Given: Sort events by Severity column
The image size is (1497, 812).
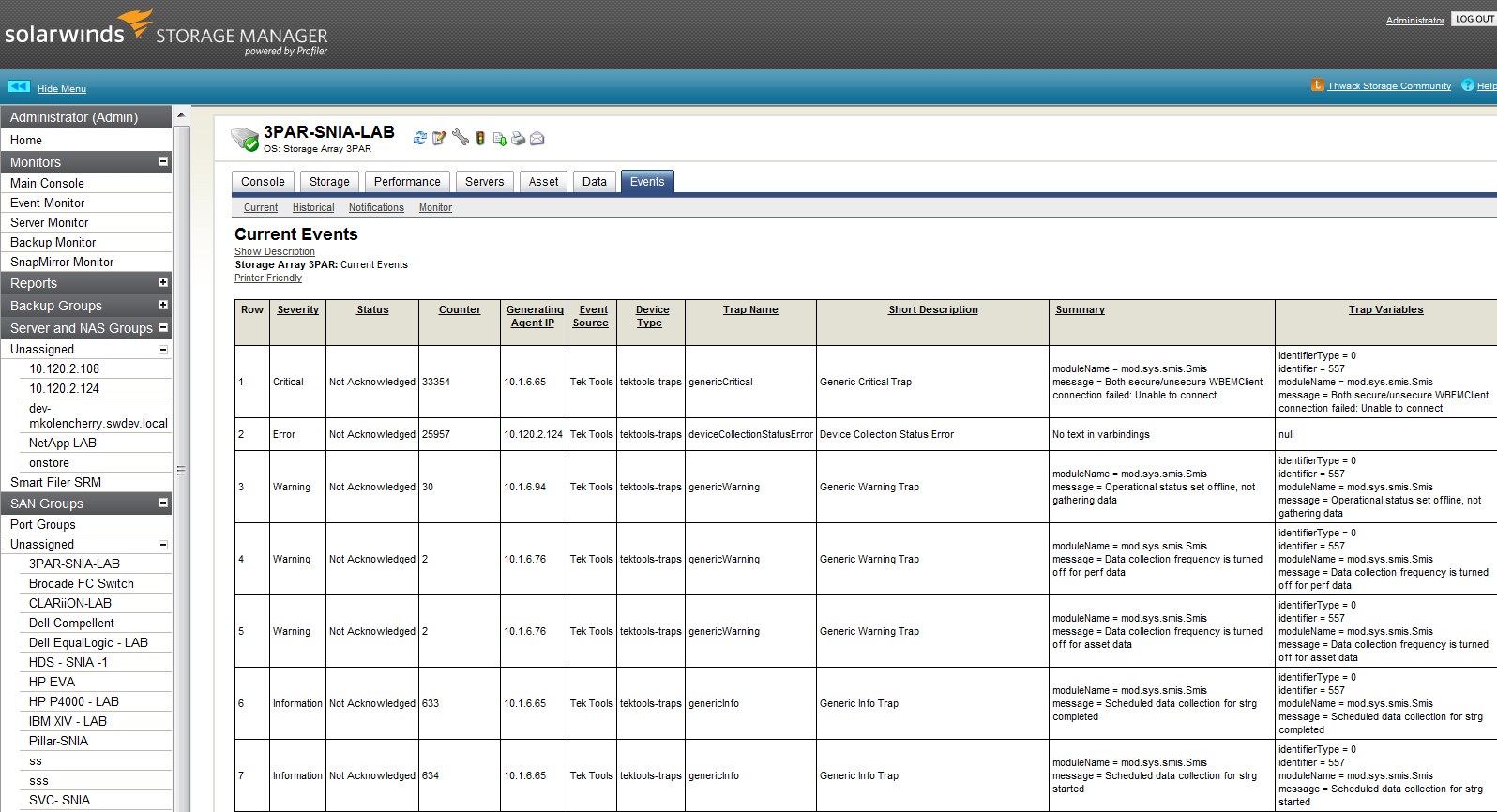Looking at the screenshot, I should click(x=298, y=309).
